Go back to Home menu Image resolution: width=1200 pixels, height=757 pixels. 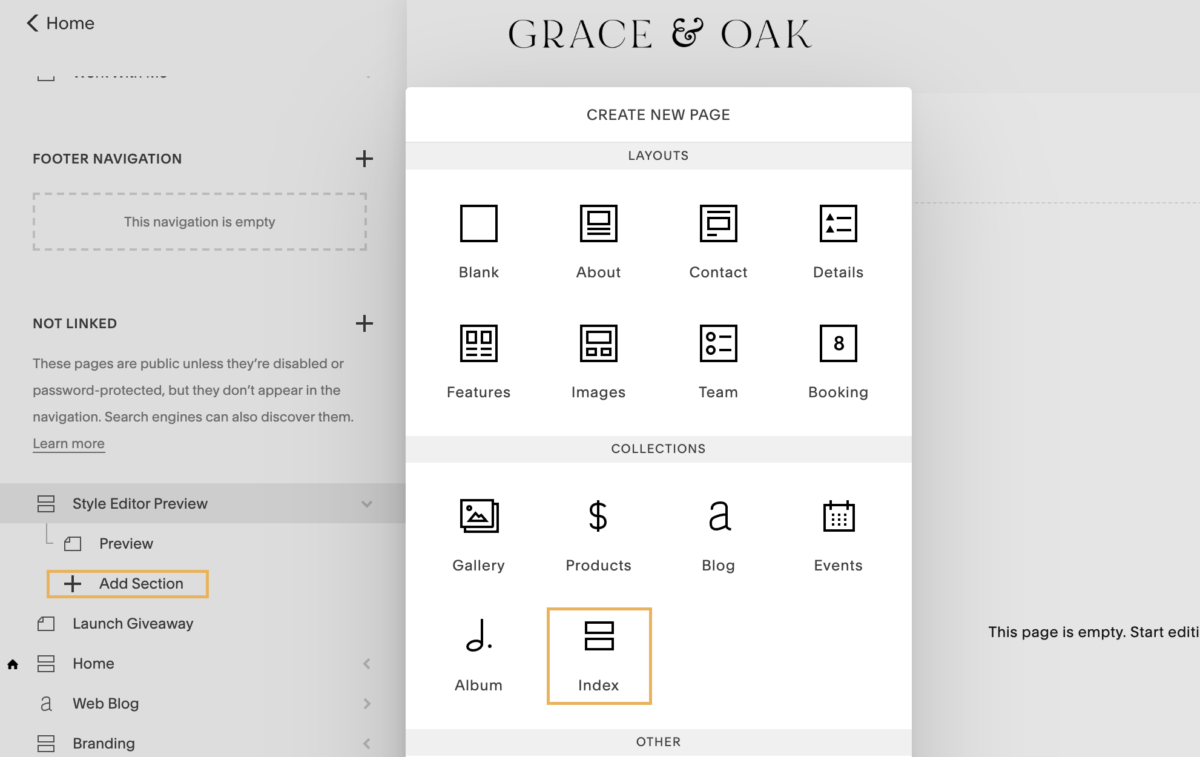coord(60,23)
